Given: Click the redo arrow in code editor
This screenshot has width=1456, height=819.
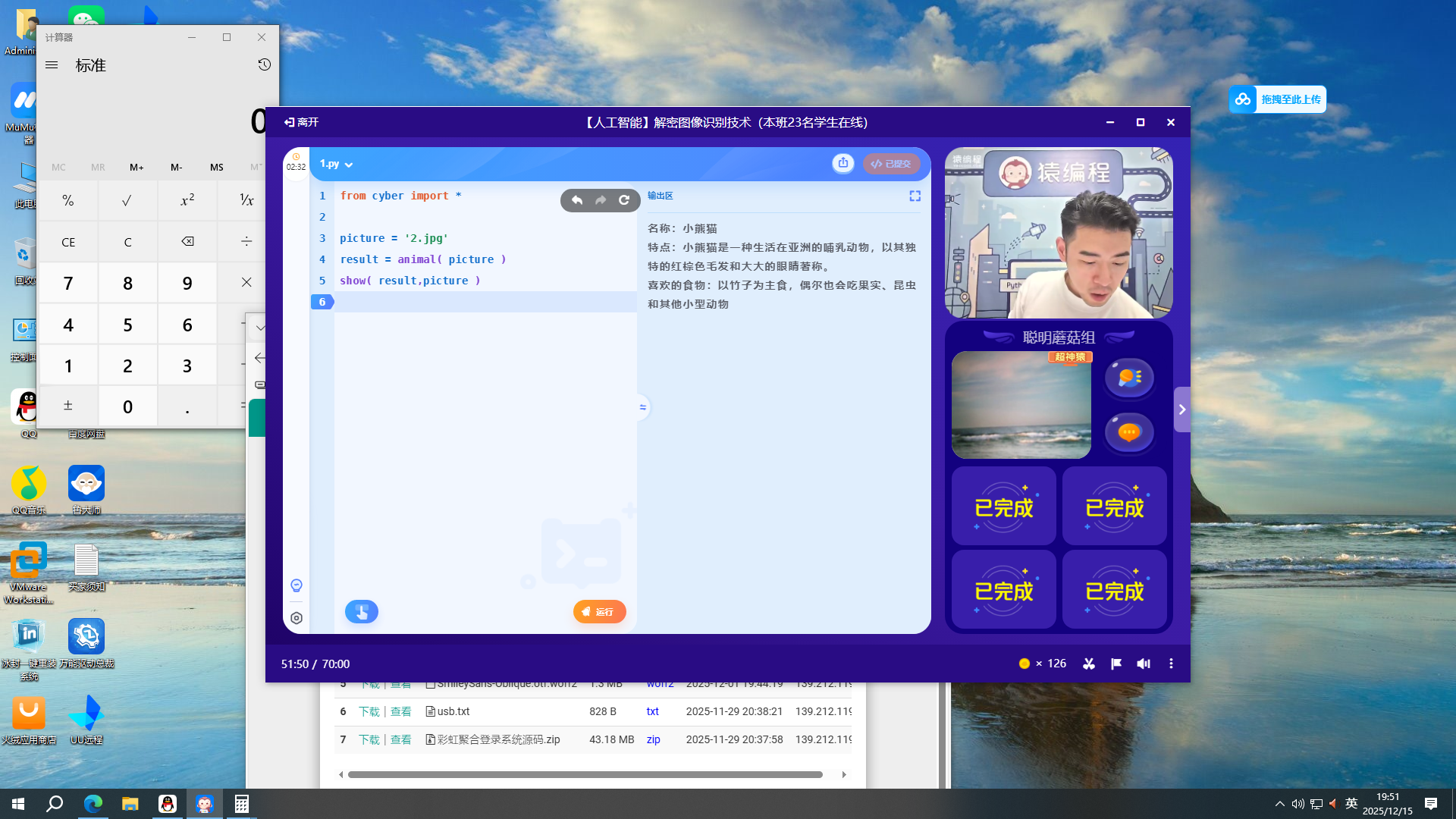Looking at the screenshot, I should point(601,200).
